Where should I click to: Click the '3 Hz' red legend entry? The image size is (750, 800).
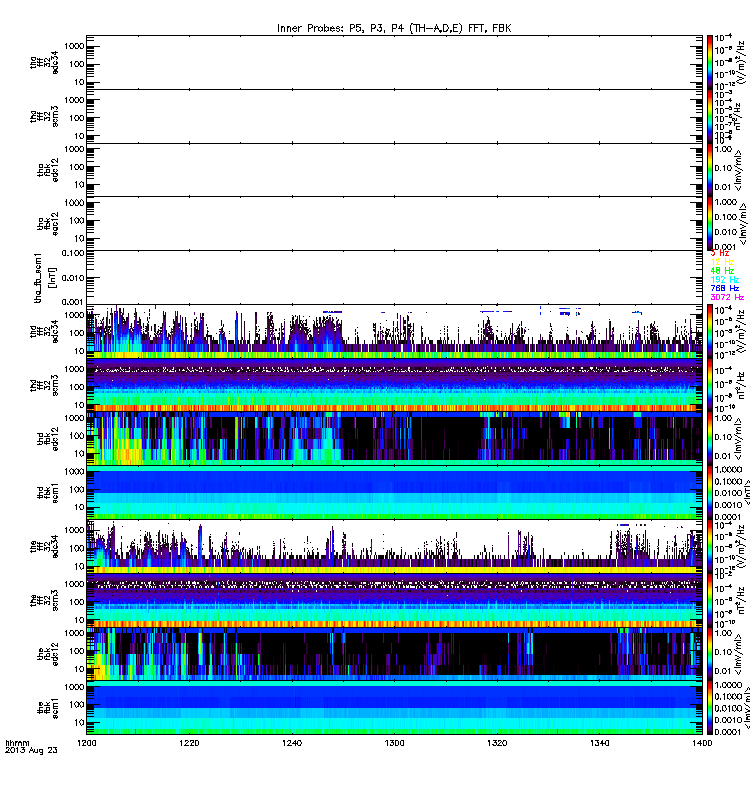pos(719,253)
